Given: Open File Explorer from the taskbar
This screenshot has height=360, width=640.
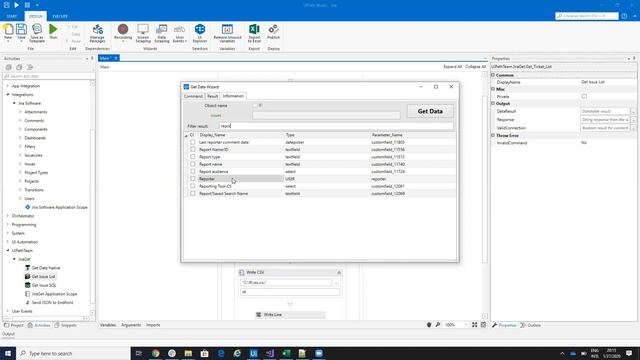Looking at the screenshot, I should click(188, 353).
